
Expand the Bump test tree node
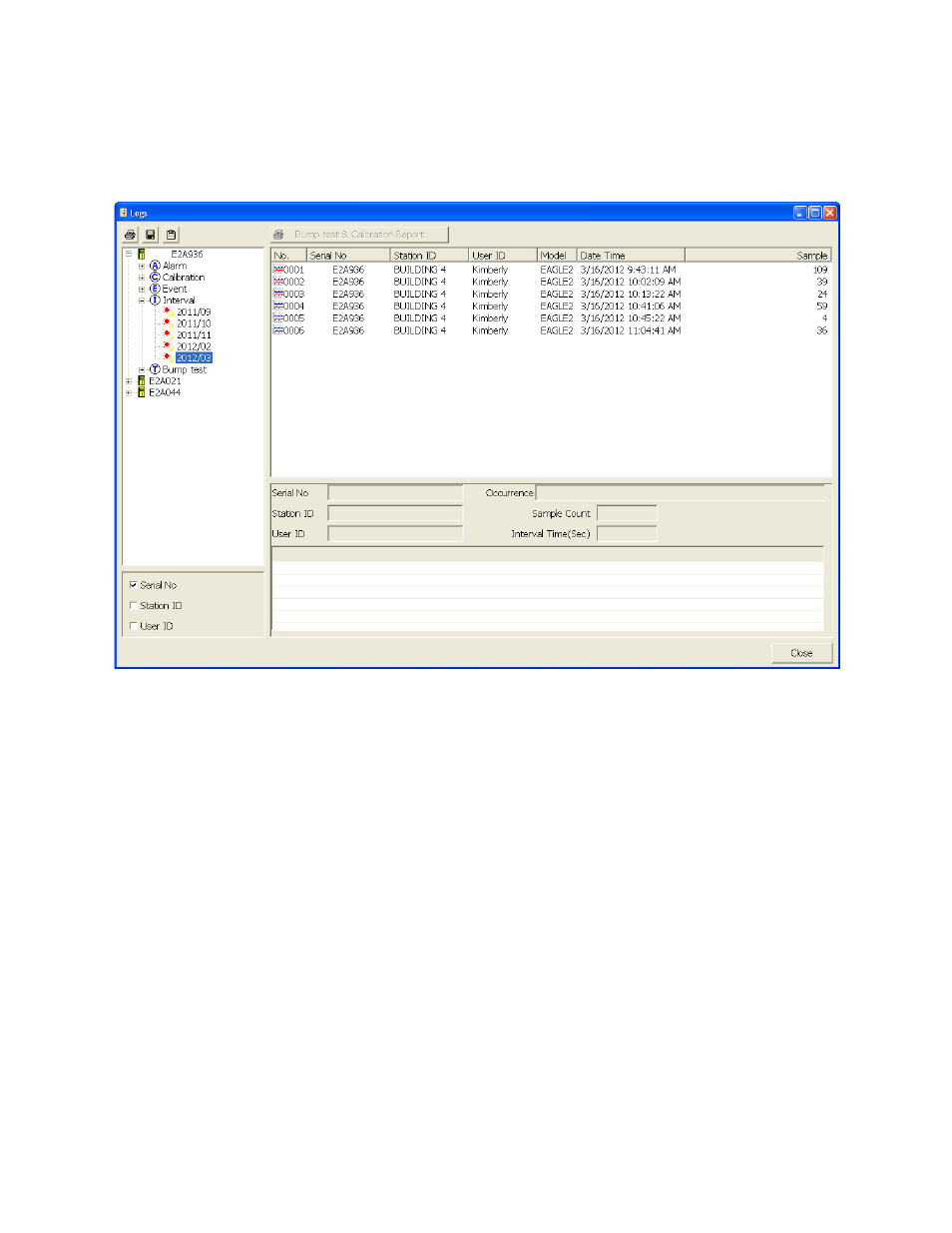(x=142, y=369)
